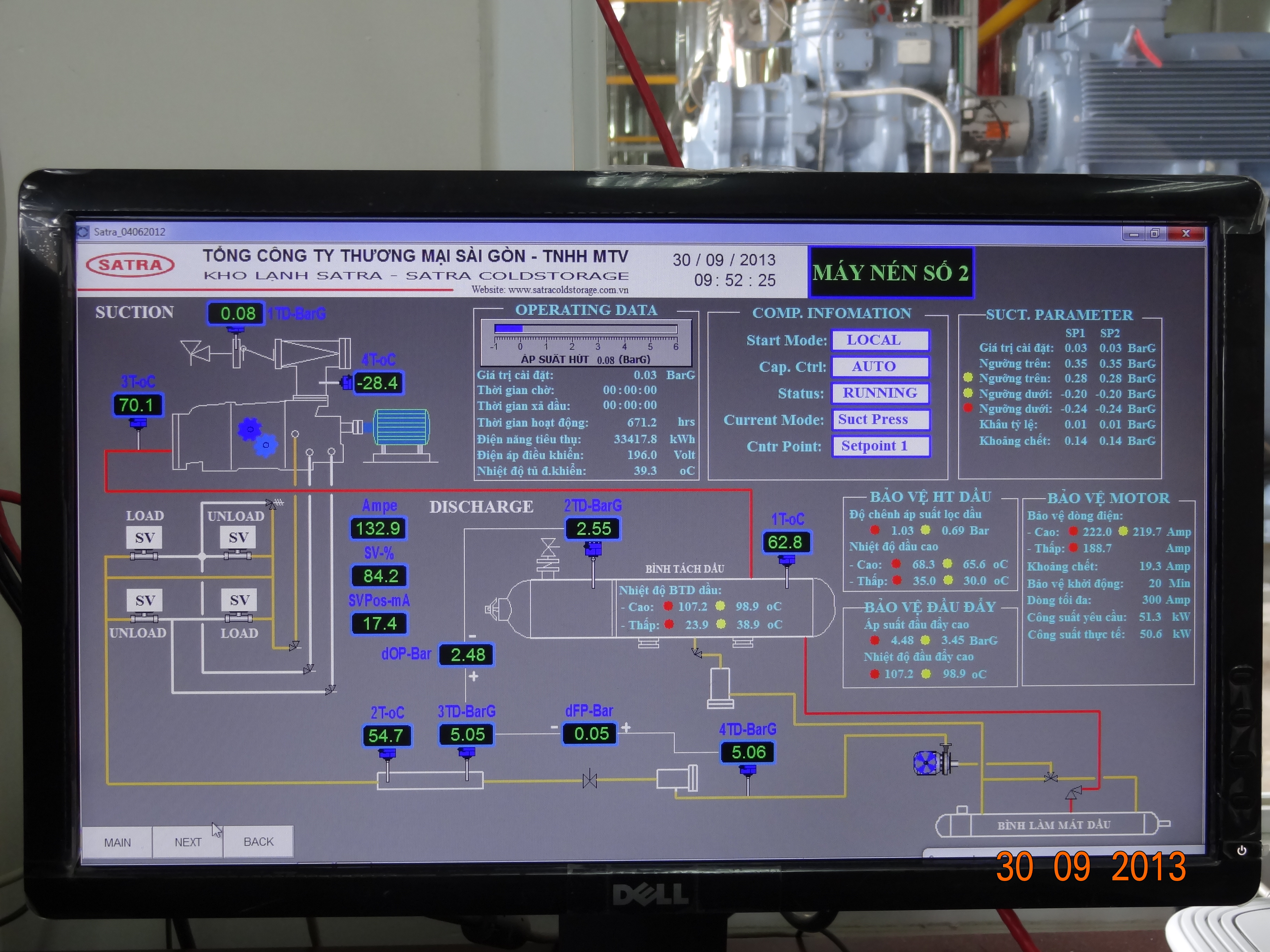This screenshot has height=952, width=1270.
Task: Toggle the lower LOAD SV solenoid
Action: point(239,601)
